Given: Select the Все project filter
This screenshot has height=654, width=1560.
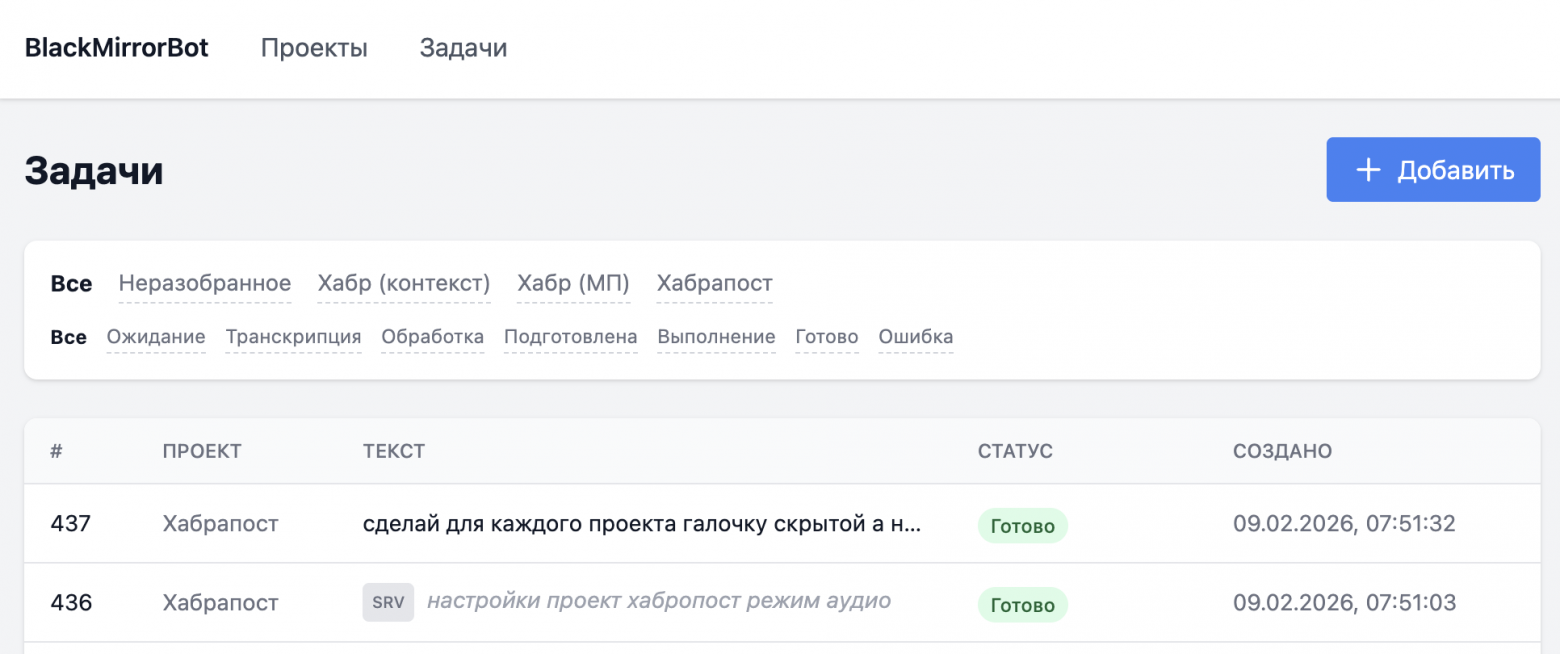Looking at the screenshot, I should [71, 284].
